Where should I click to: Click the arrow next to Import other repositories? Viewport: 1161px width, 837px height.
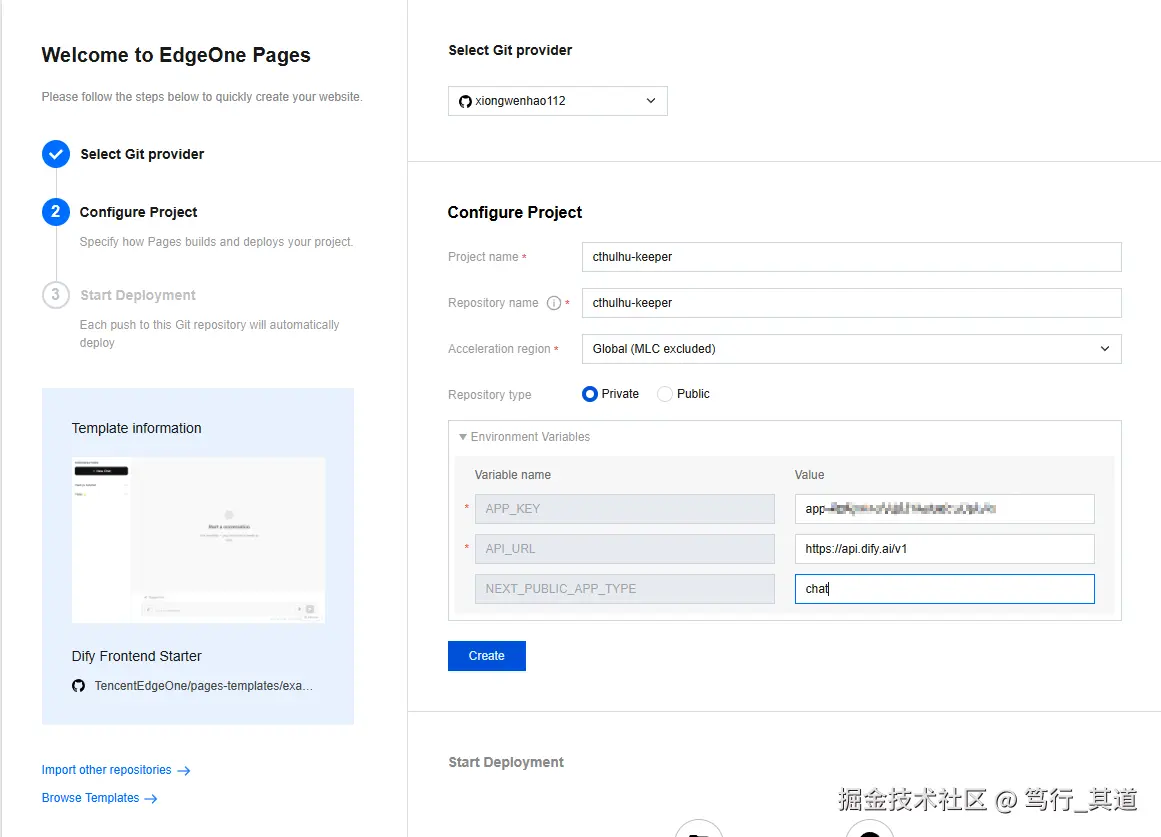tap(184, 771)
